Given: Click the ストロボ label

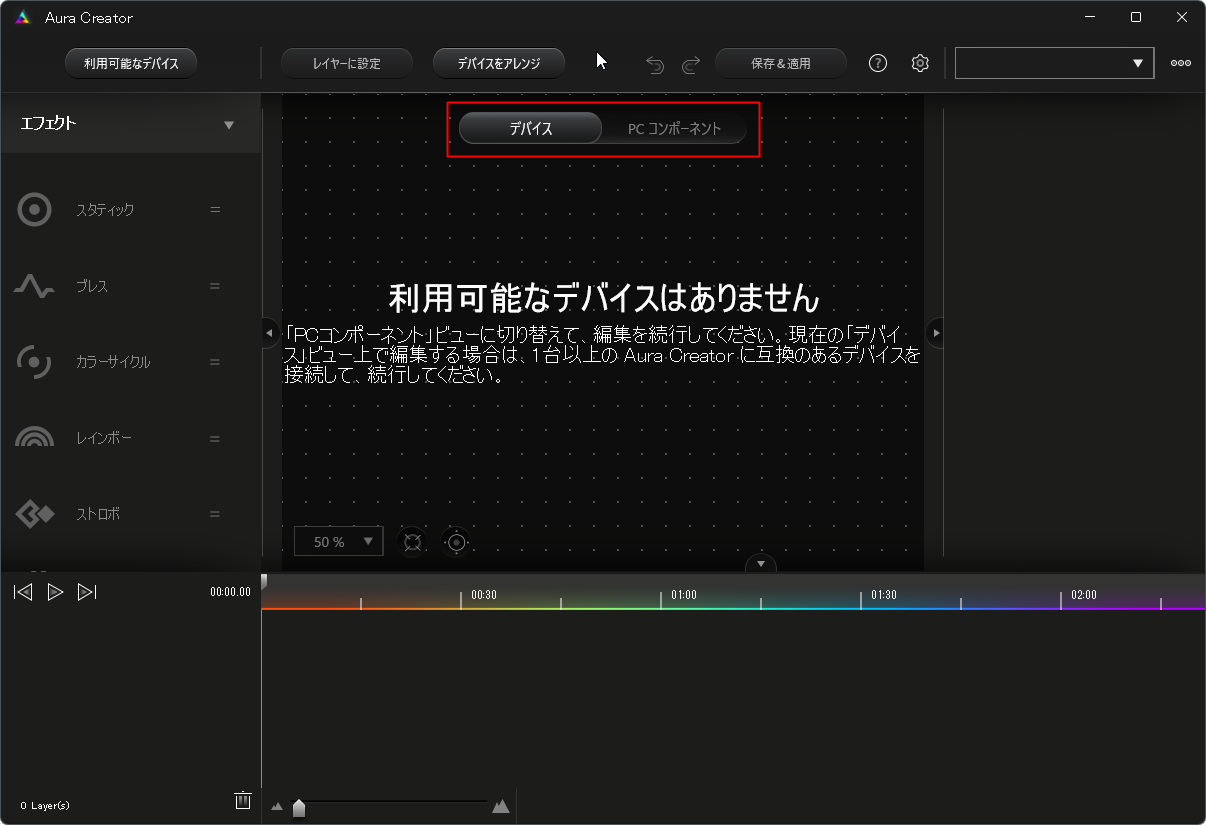Looking at the screenshot, I should point(98,514).
